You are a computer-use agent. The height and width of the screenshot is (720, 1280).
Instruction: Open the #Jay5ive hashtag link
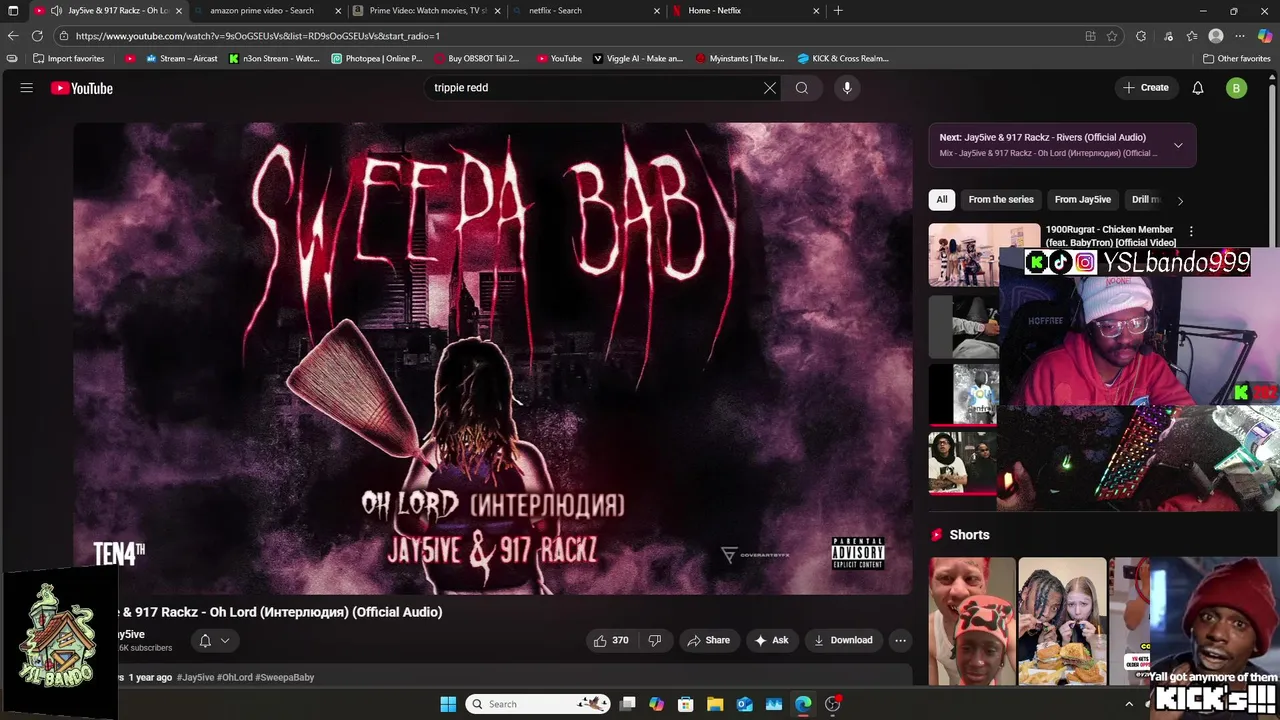[x=195, y=678]
